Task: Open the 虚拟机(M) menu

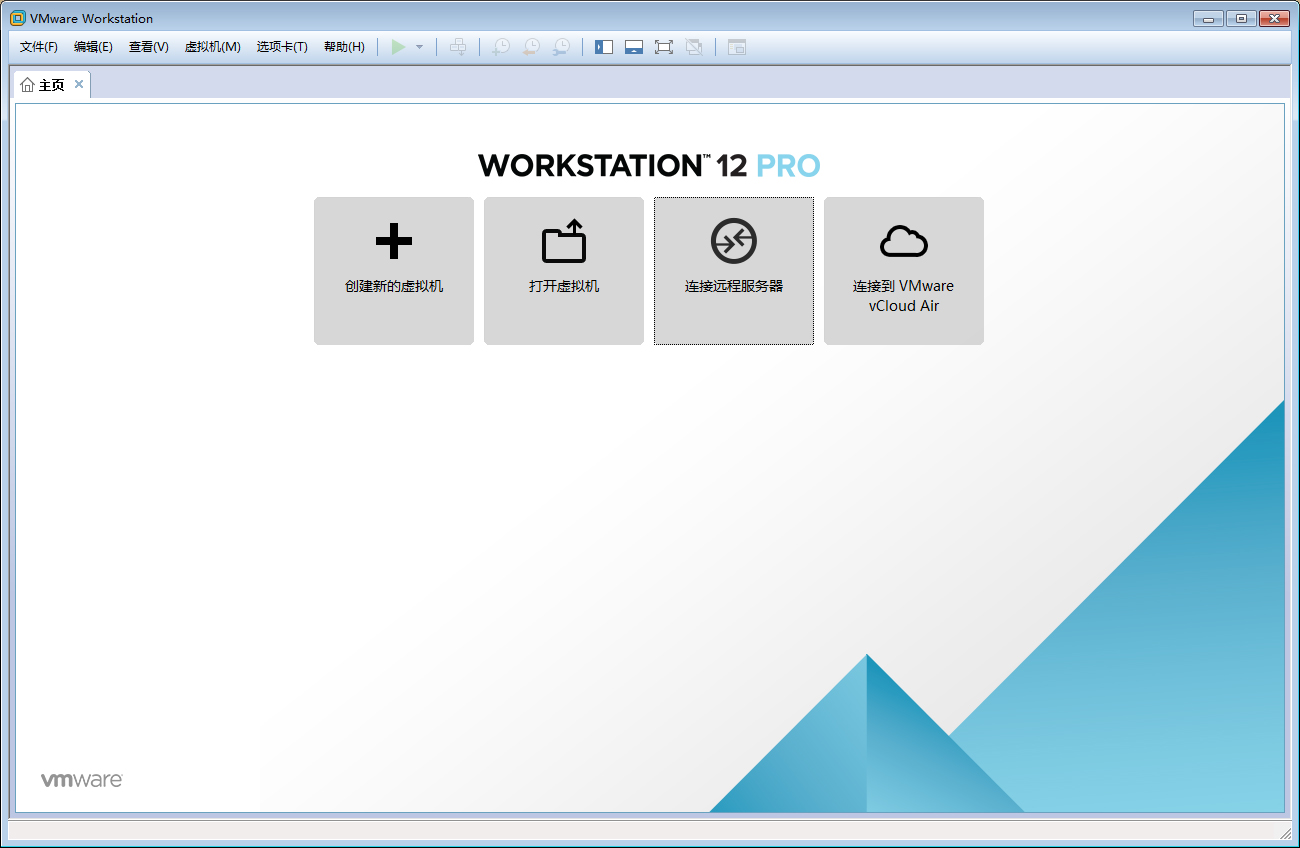Action: click(213, 46)
